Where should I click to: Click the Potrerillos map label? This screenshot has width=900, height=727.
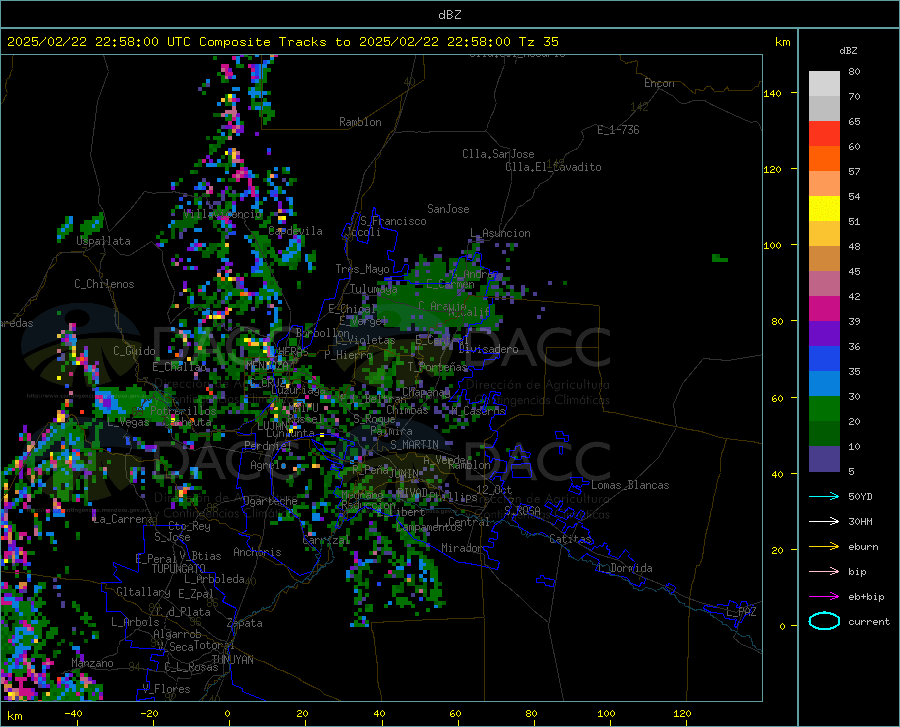tap(183, 411)
